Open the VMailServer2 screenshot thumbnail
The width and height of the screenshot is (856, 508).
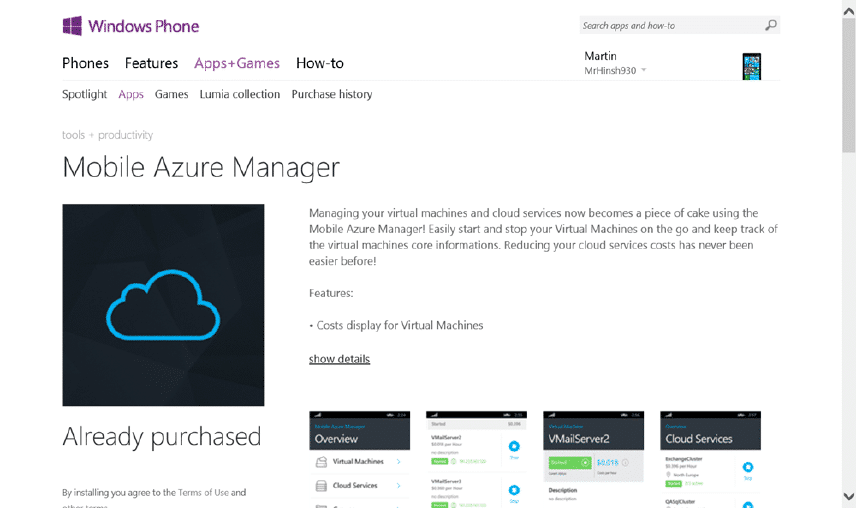(593, 459)
